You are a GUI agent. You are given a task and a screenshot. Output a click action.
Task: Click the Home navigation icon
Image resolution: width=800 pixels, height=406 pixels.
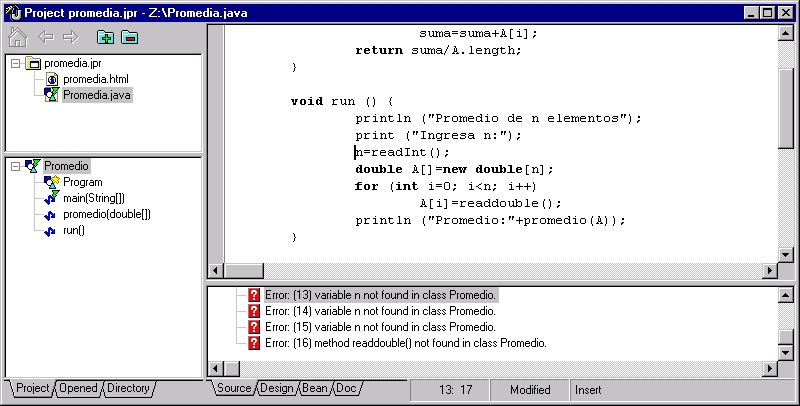click(x=18, y=38)
